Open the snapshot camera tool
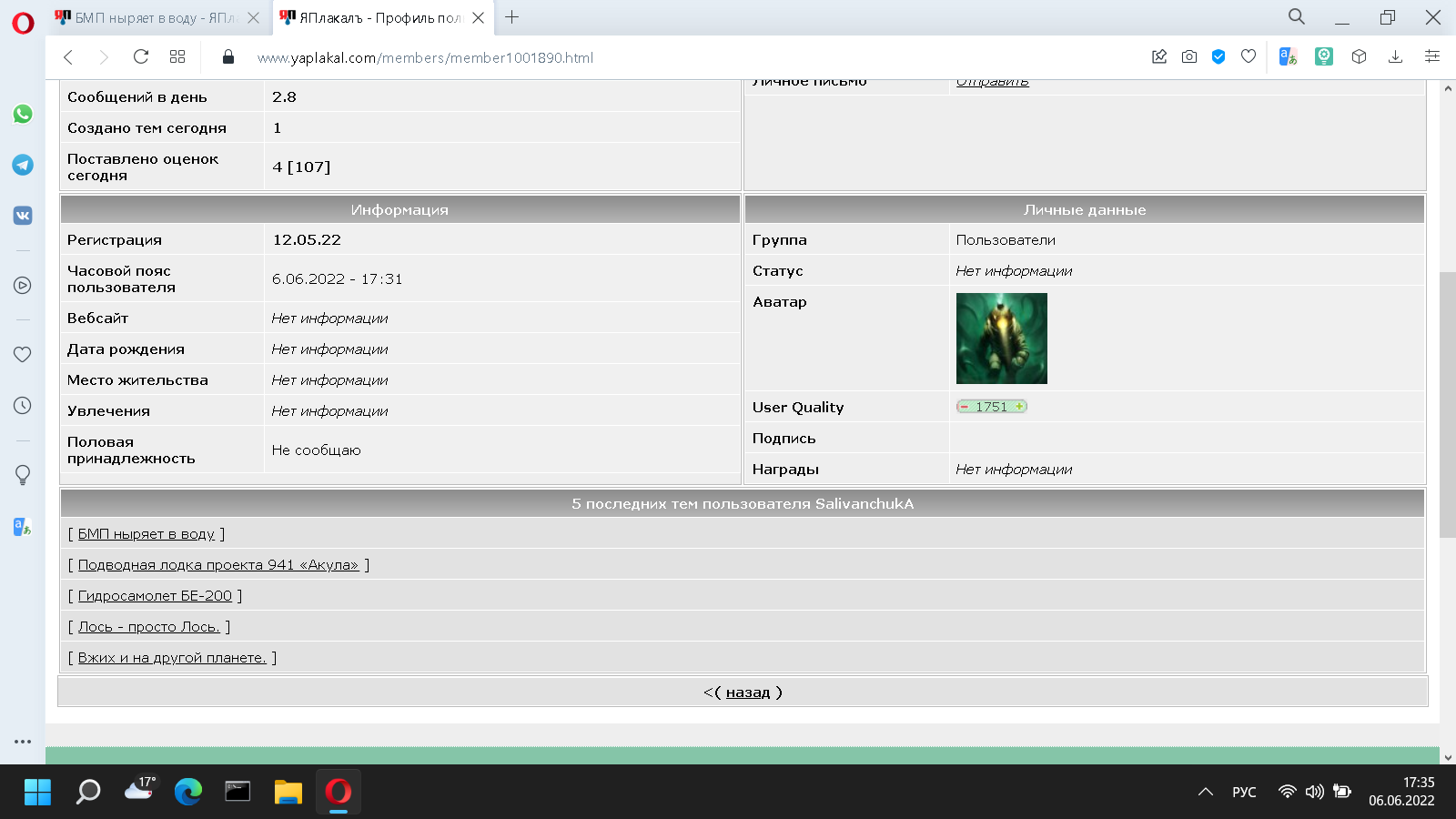 point(1189,56)
